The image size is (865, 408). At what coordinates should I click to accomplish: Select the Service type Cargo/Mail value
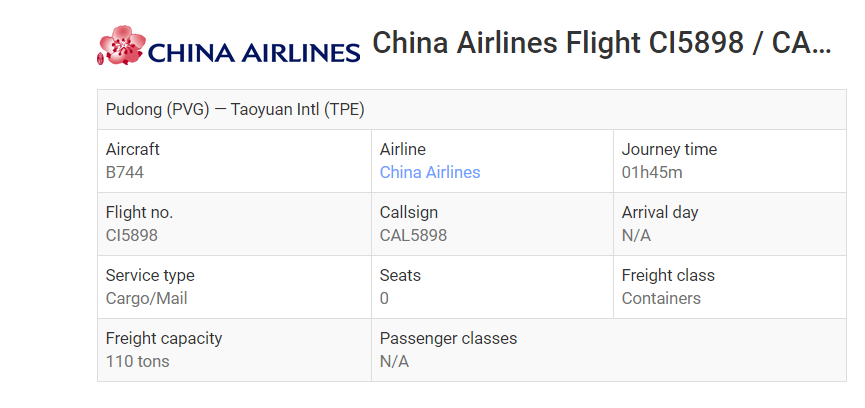(x=146, y=298)
